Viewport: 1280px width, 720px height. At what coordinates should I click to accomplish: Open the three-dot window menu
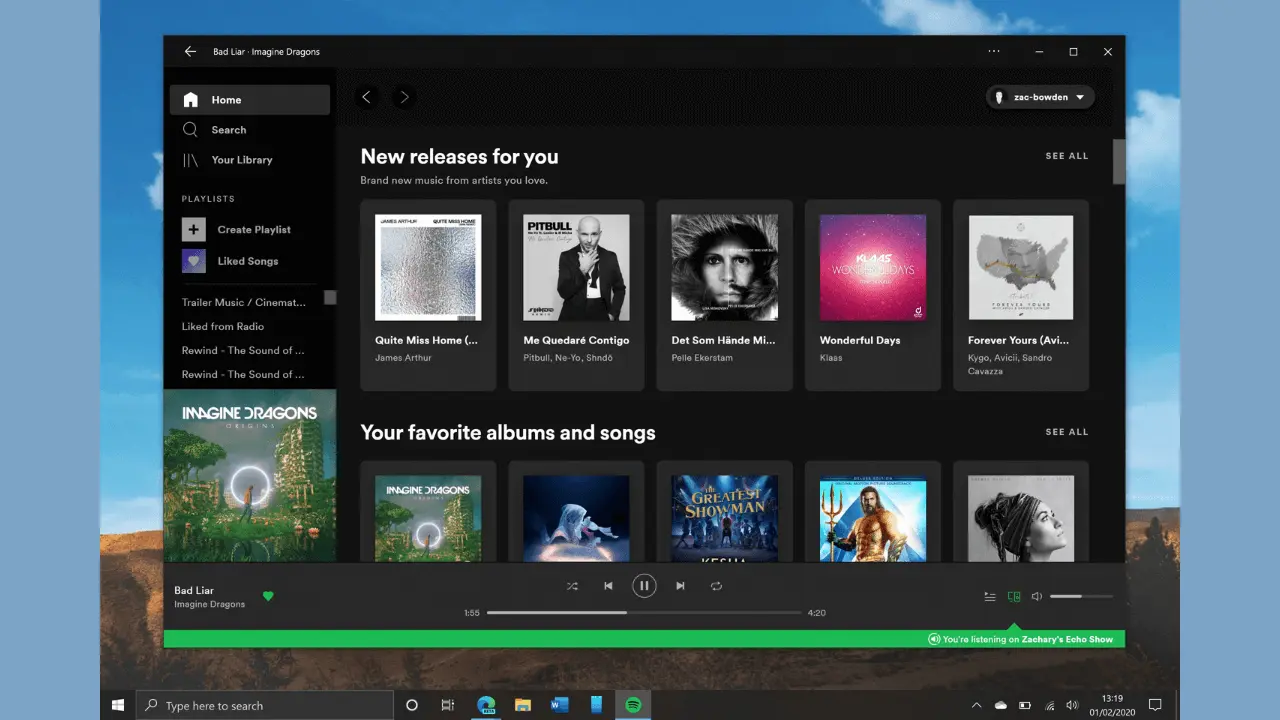tap(993, 52)
